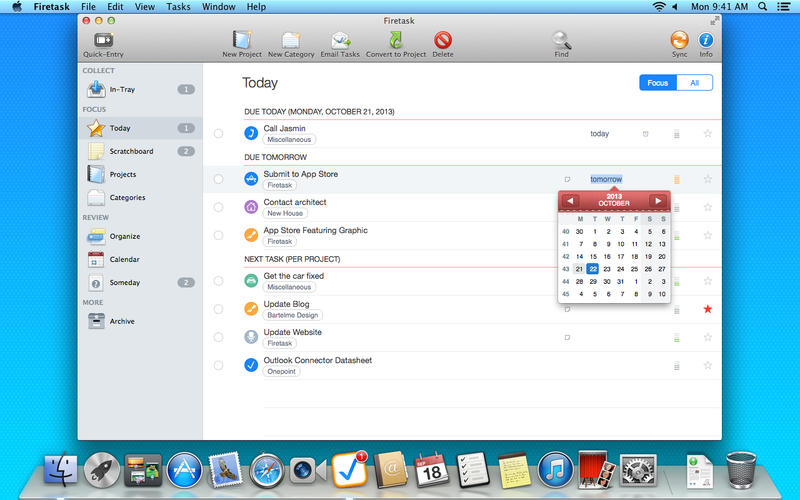Open the Tasks menu

(178, 7)
